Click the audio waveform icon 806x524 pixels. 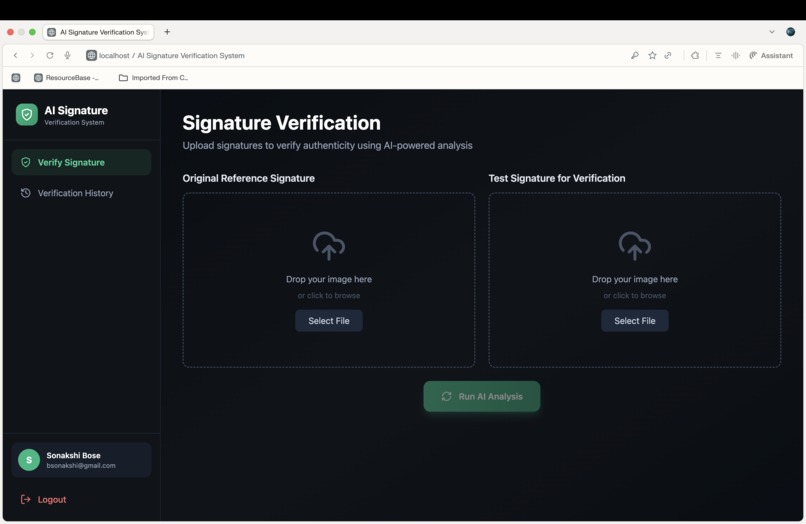[x=736, y=56]
